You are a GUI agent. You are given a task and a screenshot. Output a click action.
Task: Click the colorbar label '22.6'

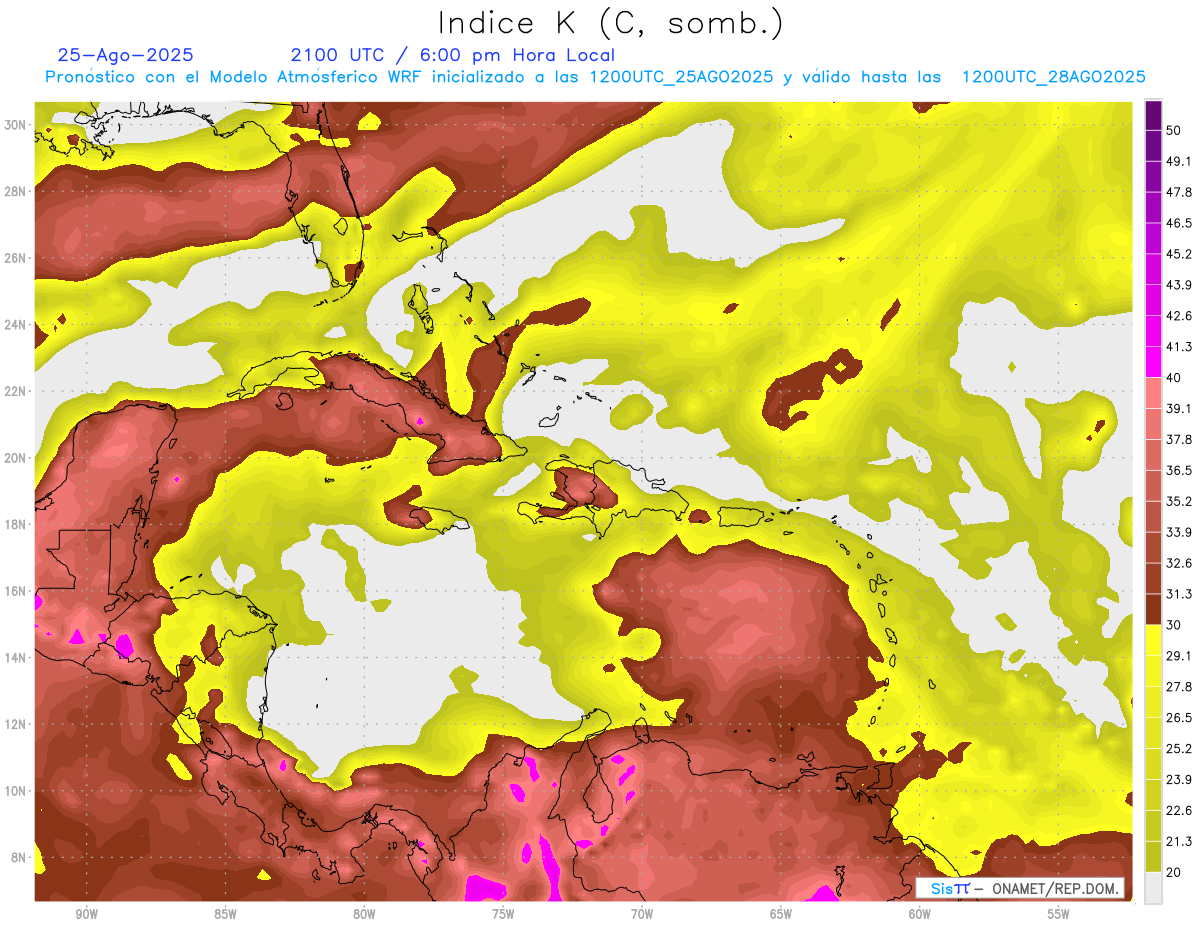(x=1178, y=810)
